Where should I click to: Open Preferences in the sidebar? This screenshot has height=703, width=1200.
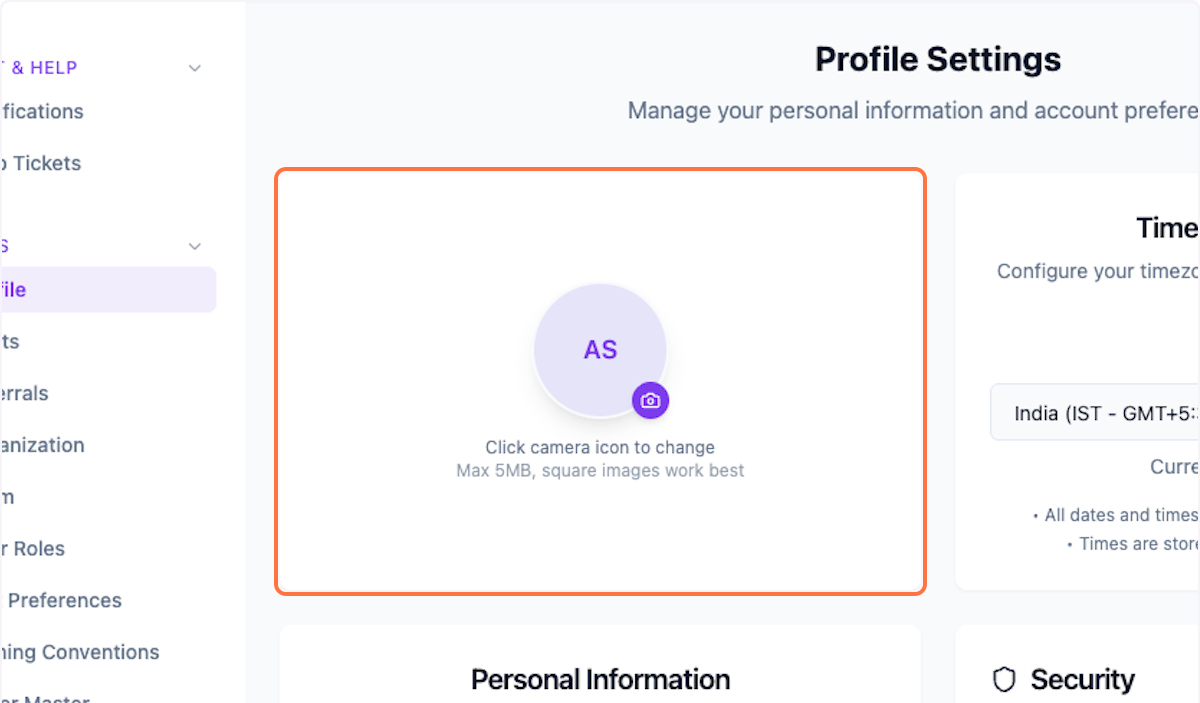[x=60, y=600]
